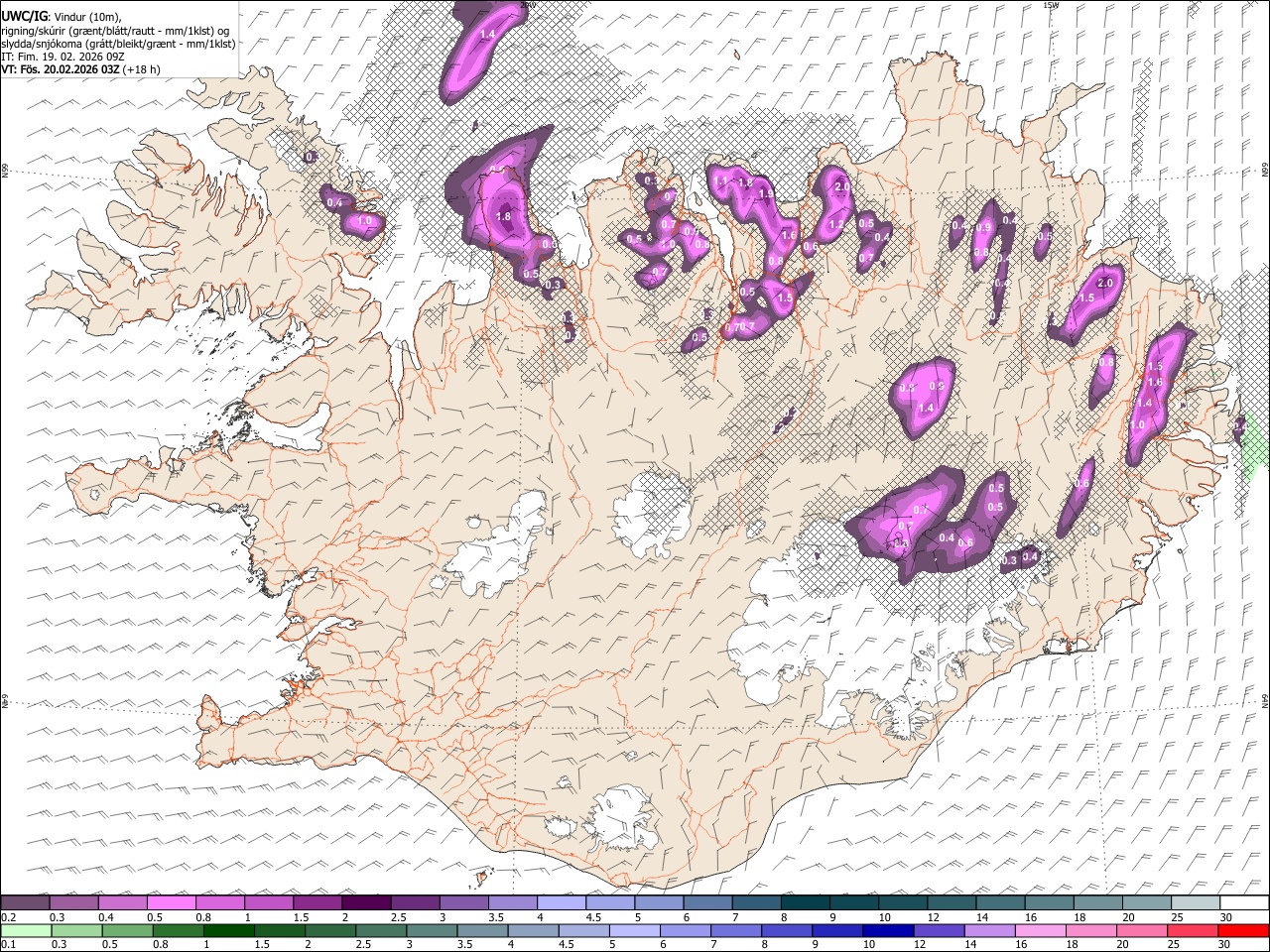Pick the violet swatch between 3 and 3.5 in the upper scale
1270x952 pixels.
pyautogui.click(x=463, y=902)
